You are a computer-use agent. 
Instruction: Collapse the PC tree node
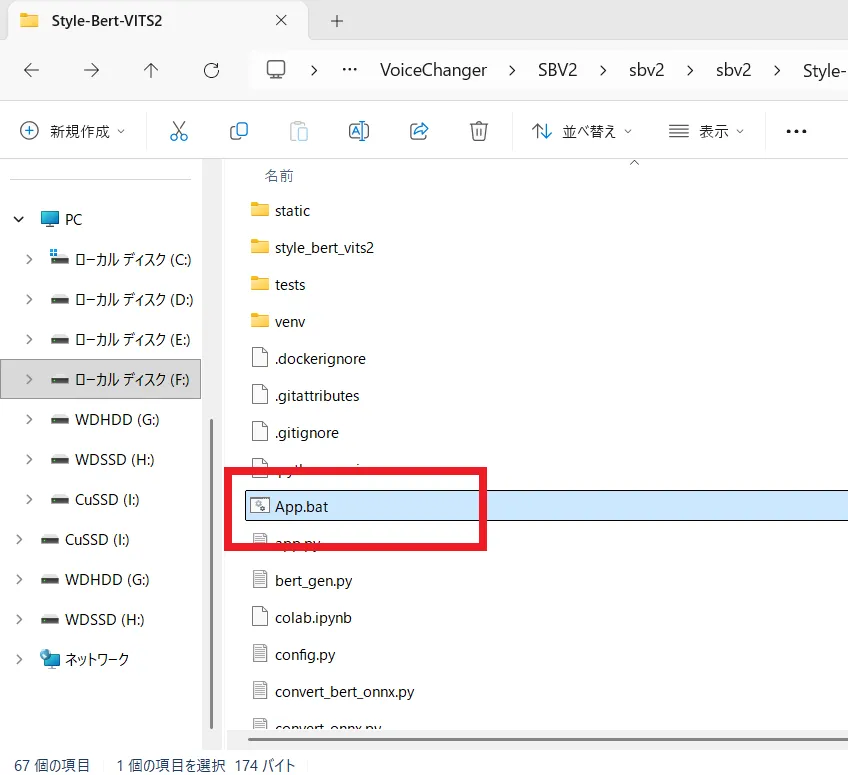19,219
